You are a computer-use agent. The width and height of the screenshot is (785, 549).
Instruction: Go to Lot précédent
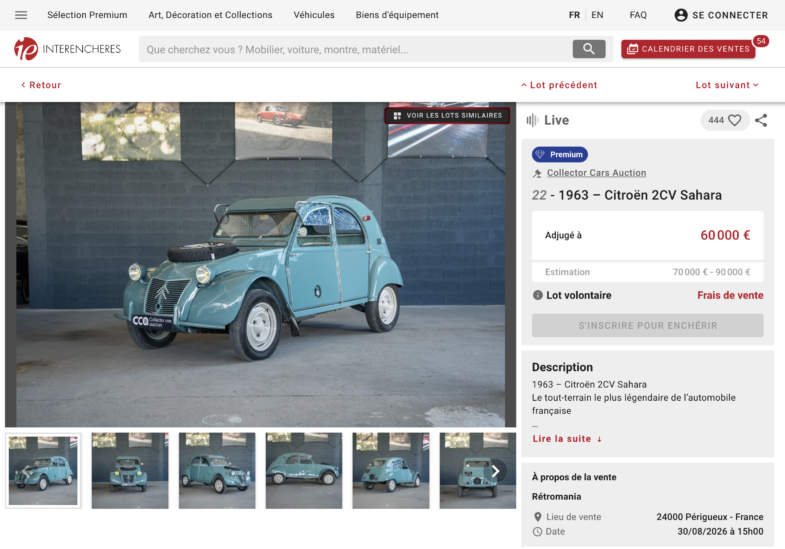(x=559, y=85)
